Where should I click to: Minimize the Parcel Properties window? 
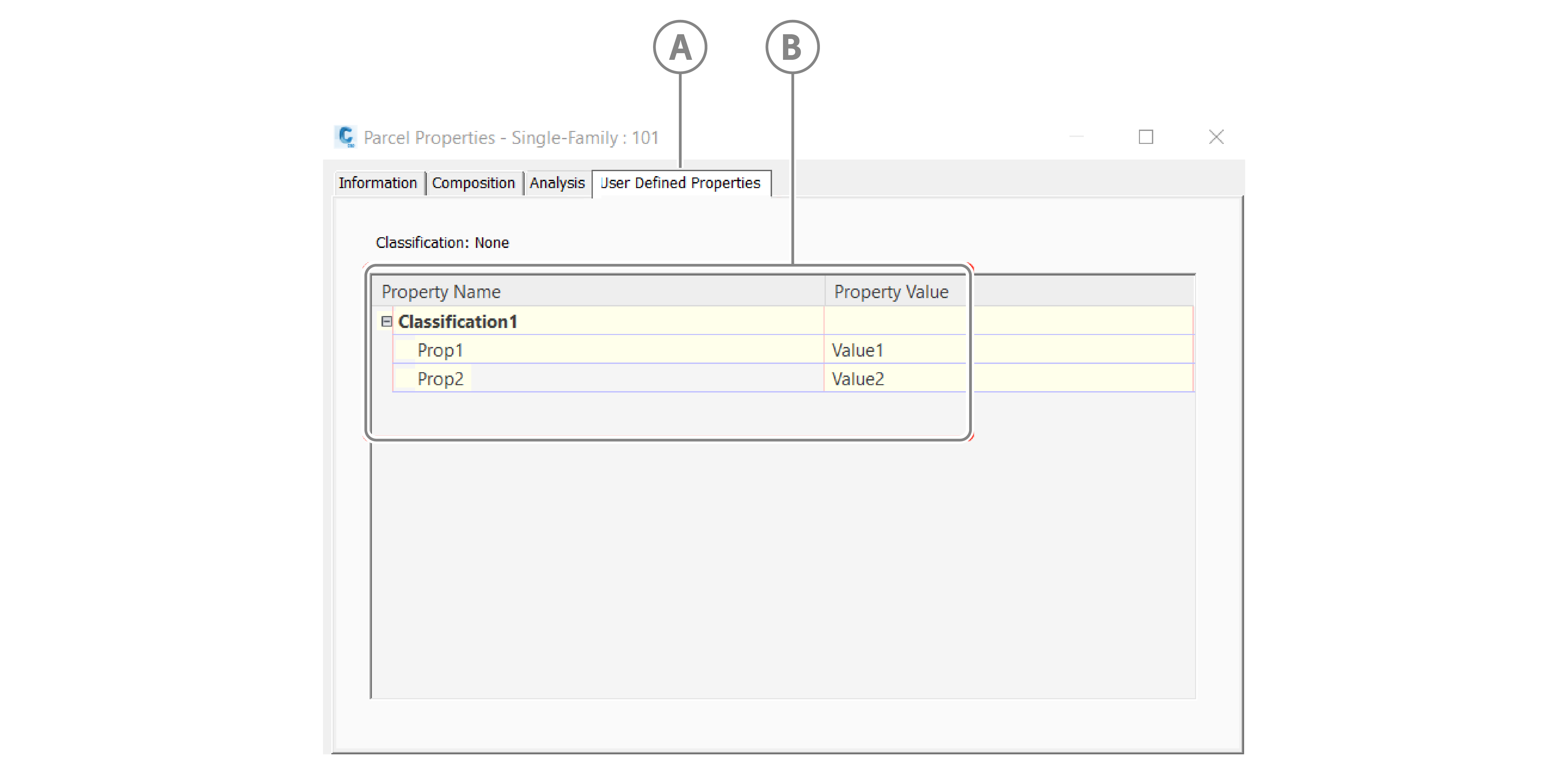(x=1076, y=137)
